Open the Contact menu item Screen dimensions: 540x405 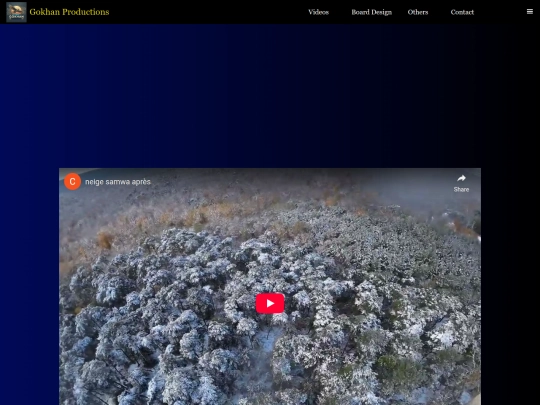point(462,12)
